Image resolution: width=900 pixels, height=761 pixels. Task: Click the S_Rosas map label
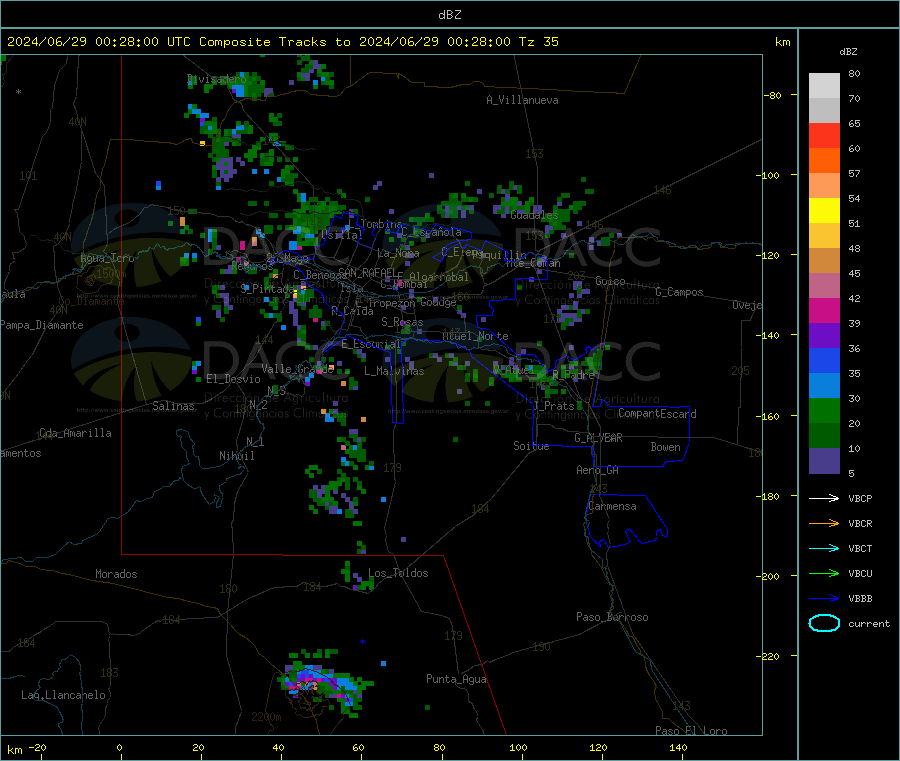402,322
